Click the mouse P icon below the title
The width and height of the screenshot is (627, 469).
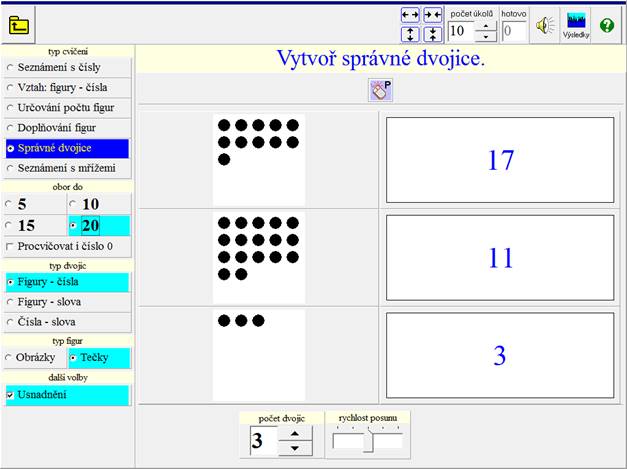click(381, 90)
